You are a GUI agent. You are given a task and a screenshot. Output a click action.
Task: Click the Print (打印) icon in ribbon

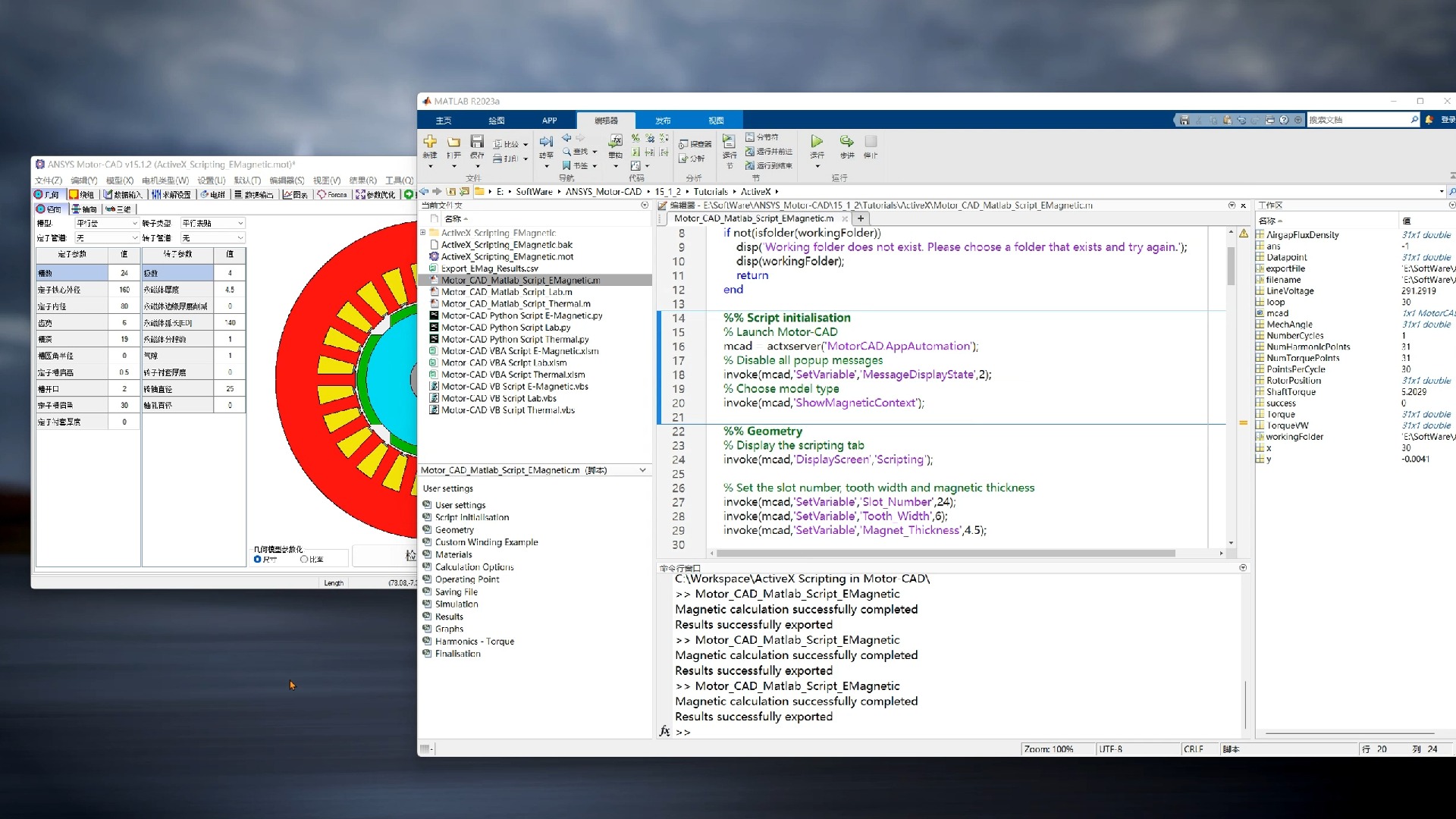[x=497, y=158]
